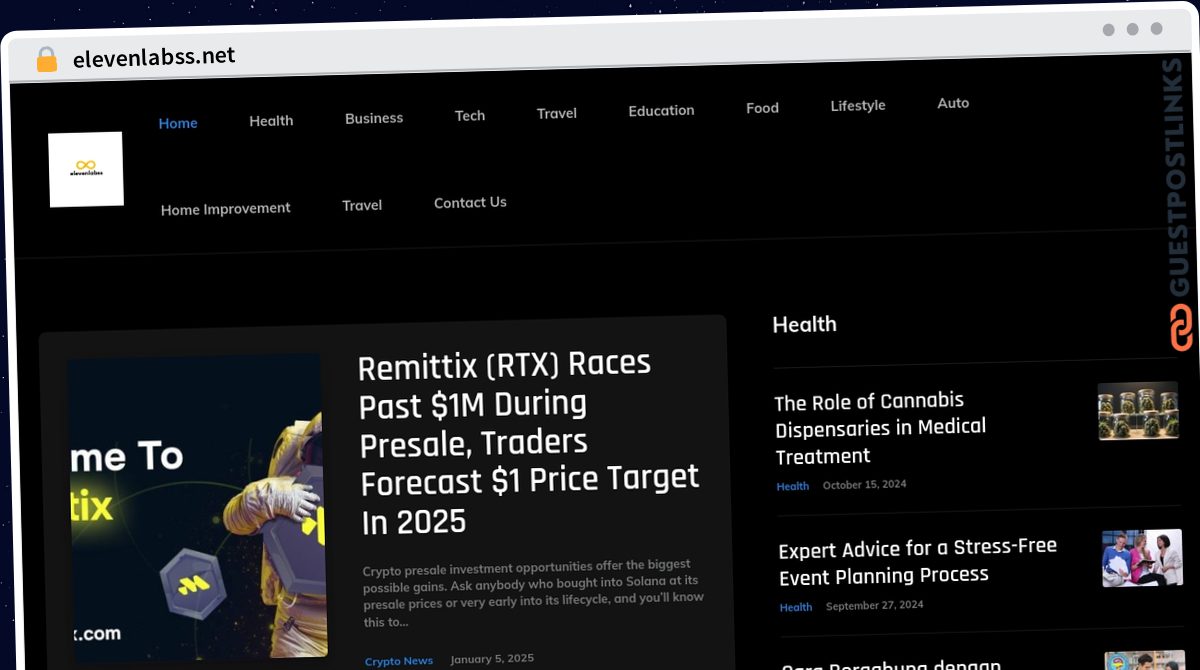Open the Remittix (RTX) Races Past $1M article
The width and height of the screenshot is (1200, 670).
[x=530, y=442]
